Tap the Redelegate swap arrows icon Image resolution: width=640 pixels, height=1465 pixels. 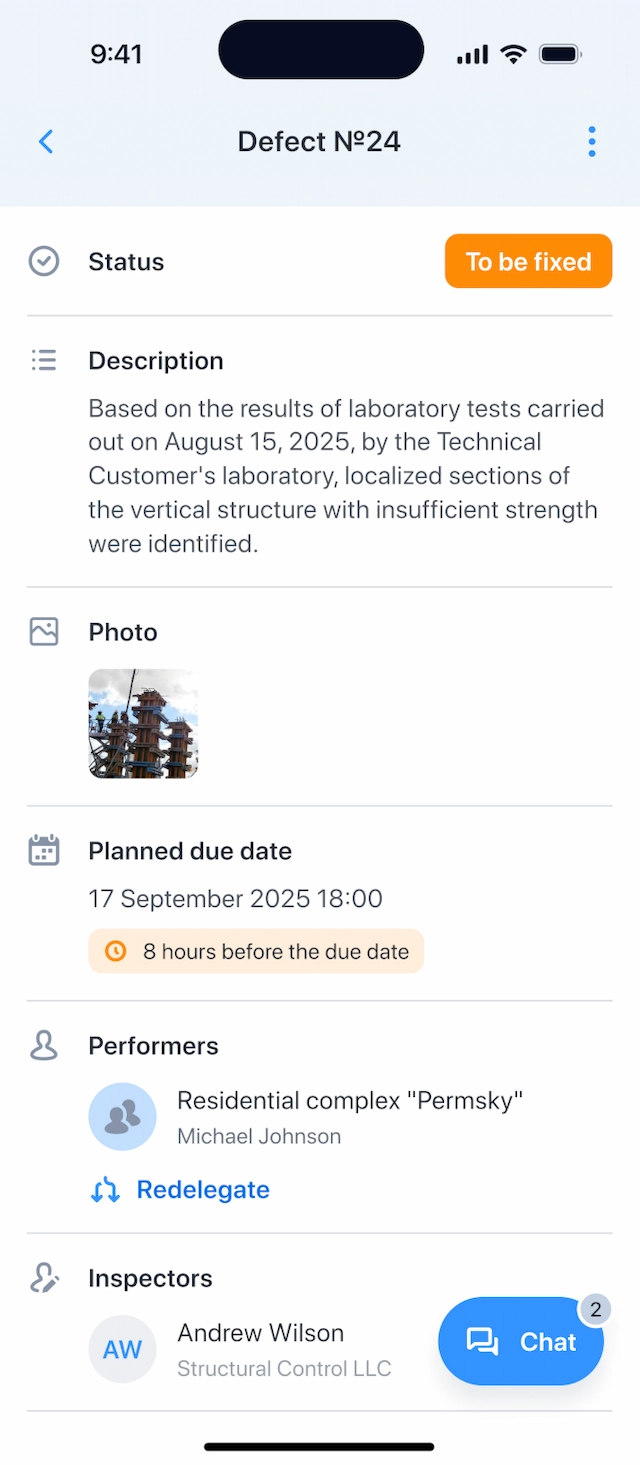point(105,1190)
